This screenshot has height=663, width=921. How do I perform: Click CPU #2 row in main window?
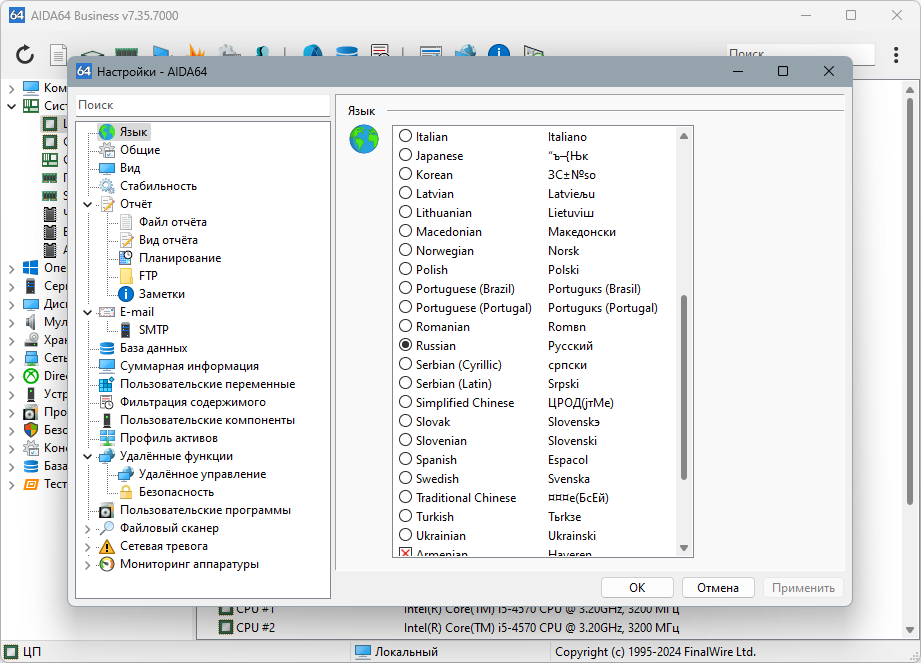449,628
